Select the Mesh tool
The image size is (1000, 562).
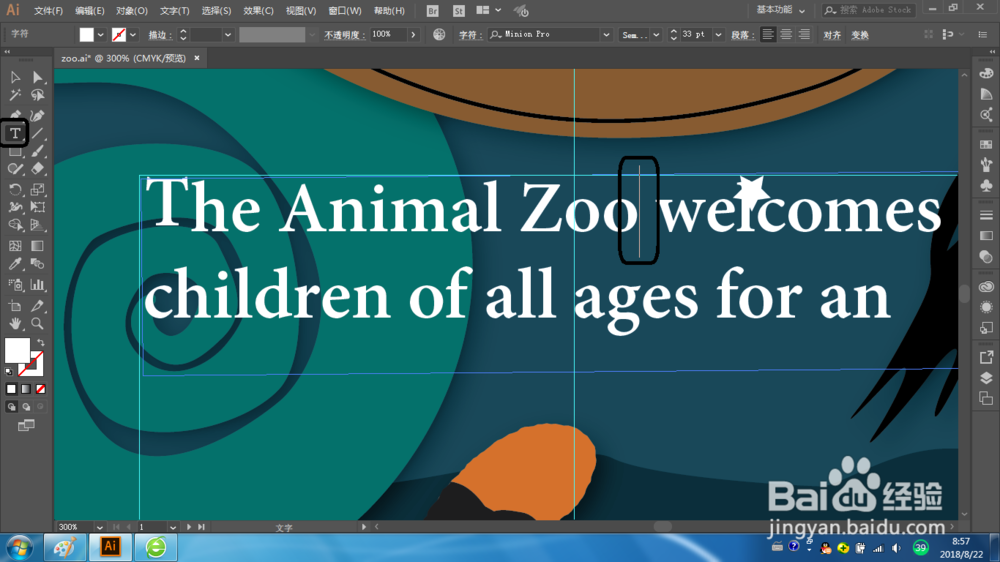(15, 246)
